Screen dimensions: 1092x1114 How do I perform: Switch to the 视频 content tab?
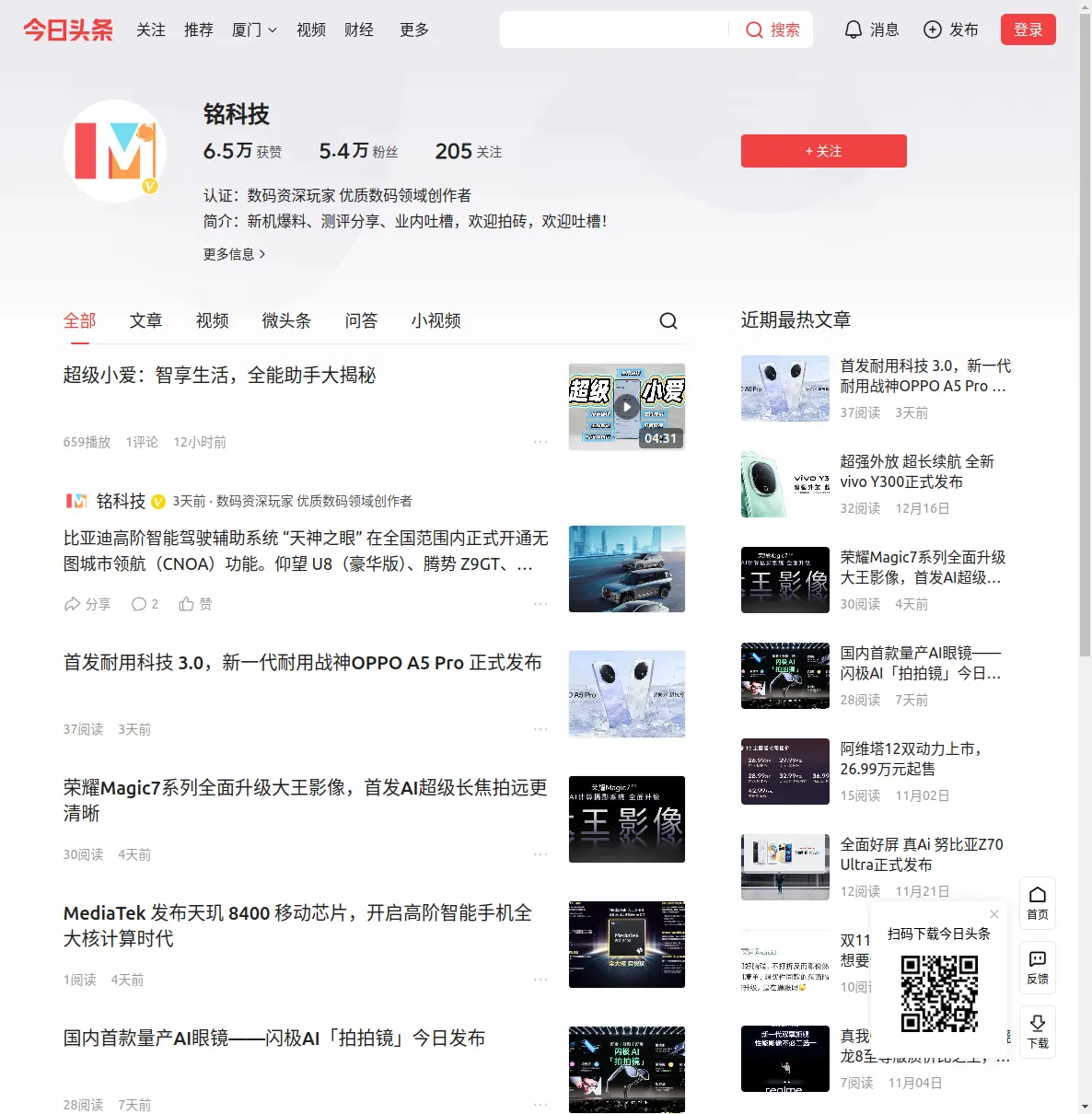coord(213,320)
